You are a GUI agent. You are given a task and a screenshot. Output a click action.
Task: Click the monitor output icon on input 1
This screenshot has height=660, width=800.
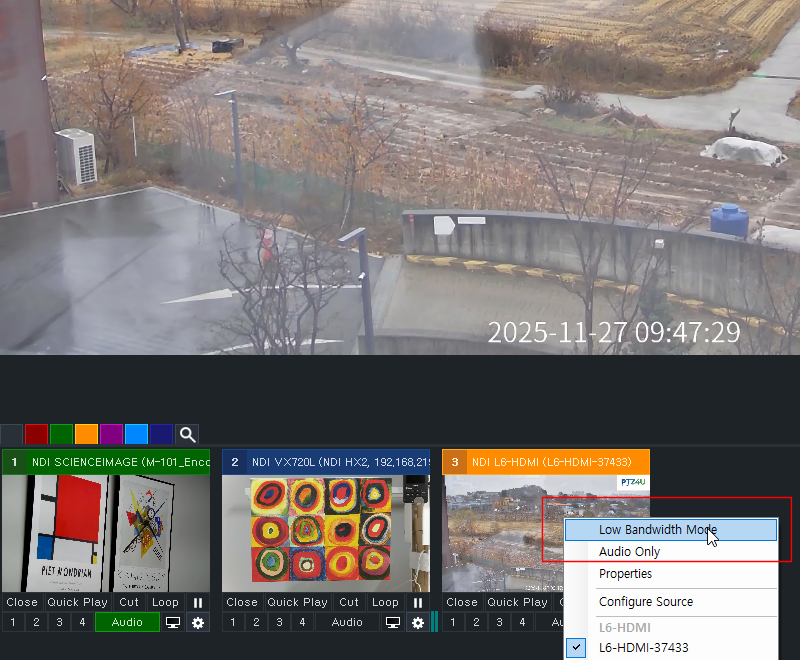click(x=173, y=623)
